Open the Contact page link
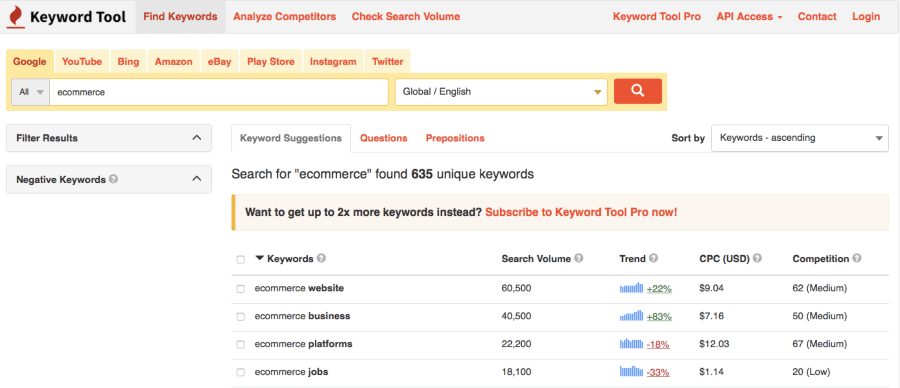 coord(817,17)
